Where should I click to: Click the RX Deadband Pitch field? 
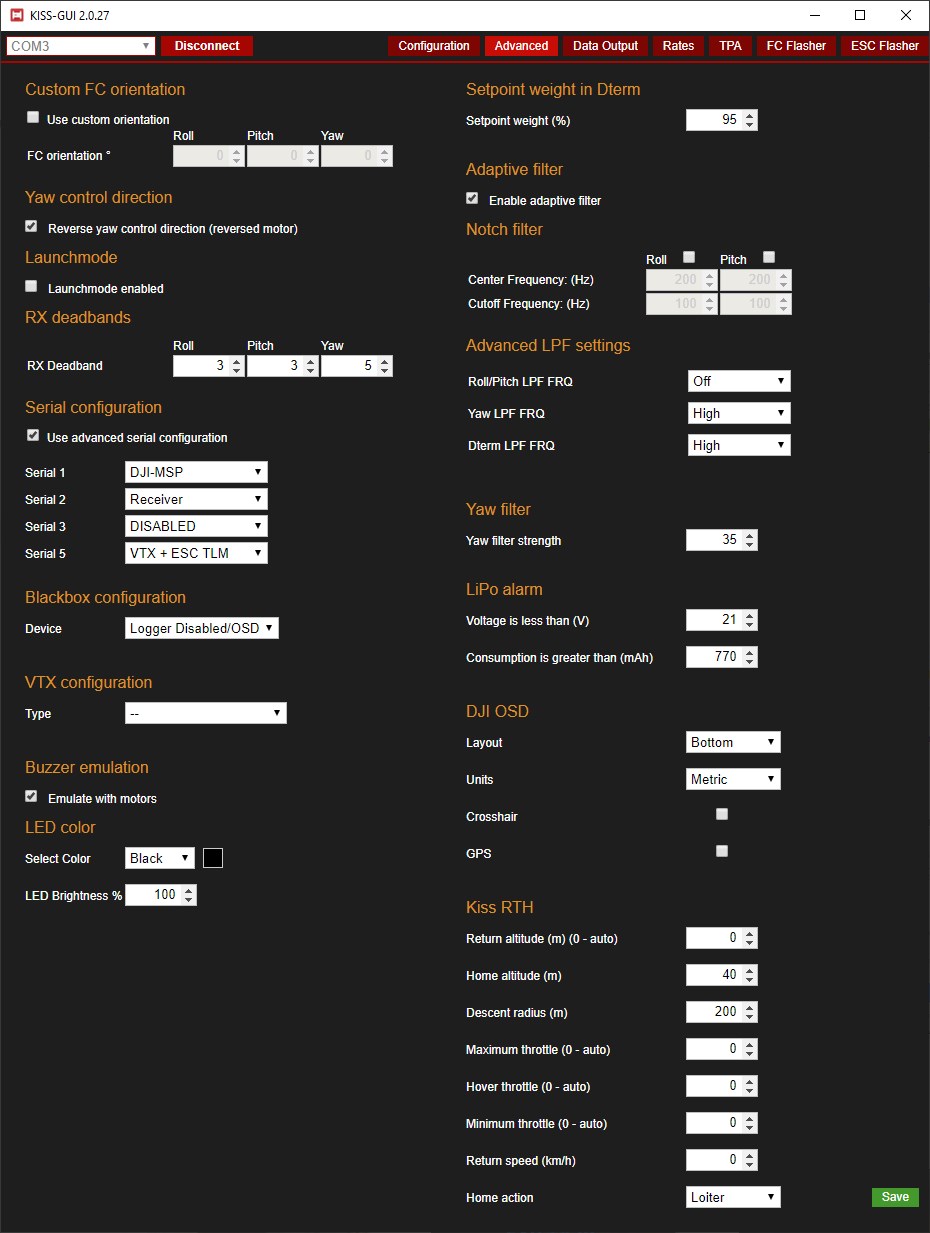point(282,366)
